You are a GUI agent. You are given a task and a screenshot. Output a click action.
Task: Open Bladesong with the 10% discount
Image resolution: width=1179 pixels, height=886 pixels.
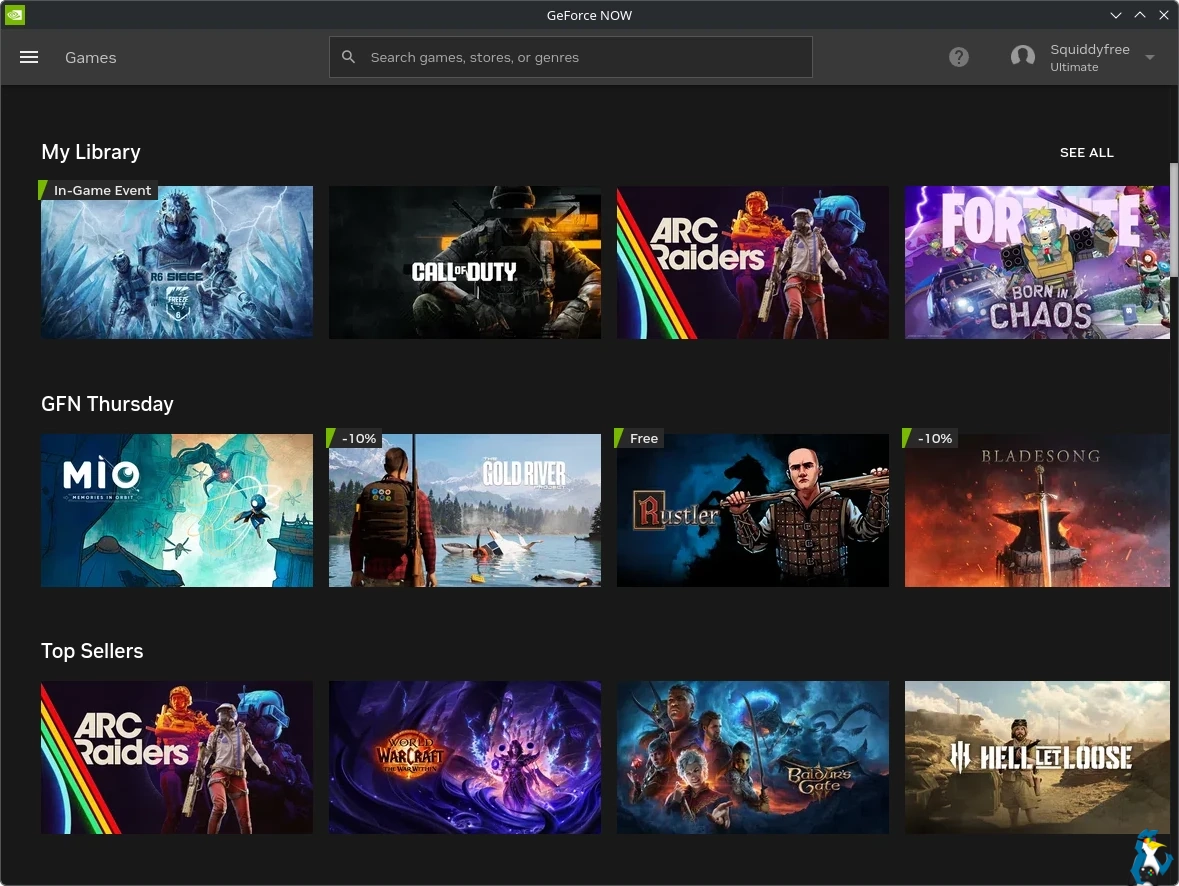click(x=1037, y=510)
